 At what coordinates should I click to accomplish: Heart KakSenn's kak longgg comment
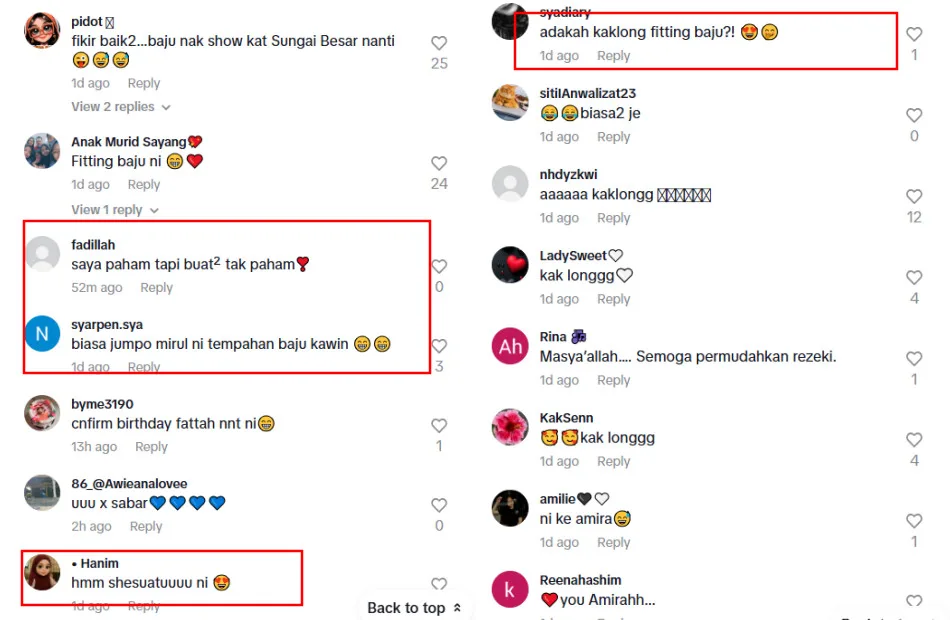click(x=914, y=439)
